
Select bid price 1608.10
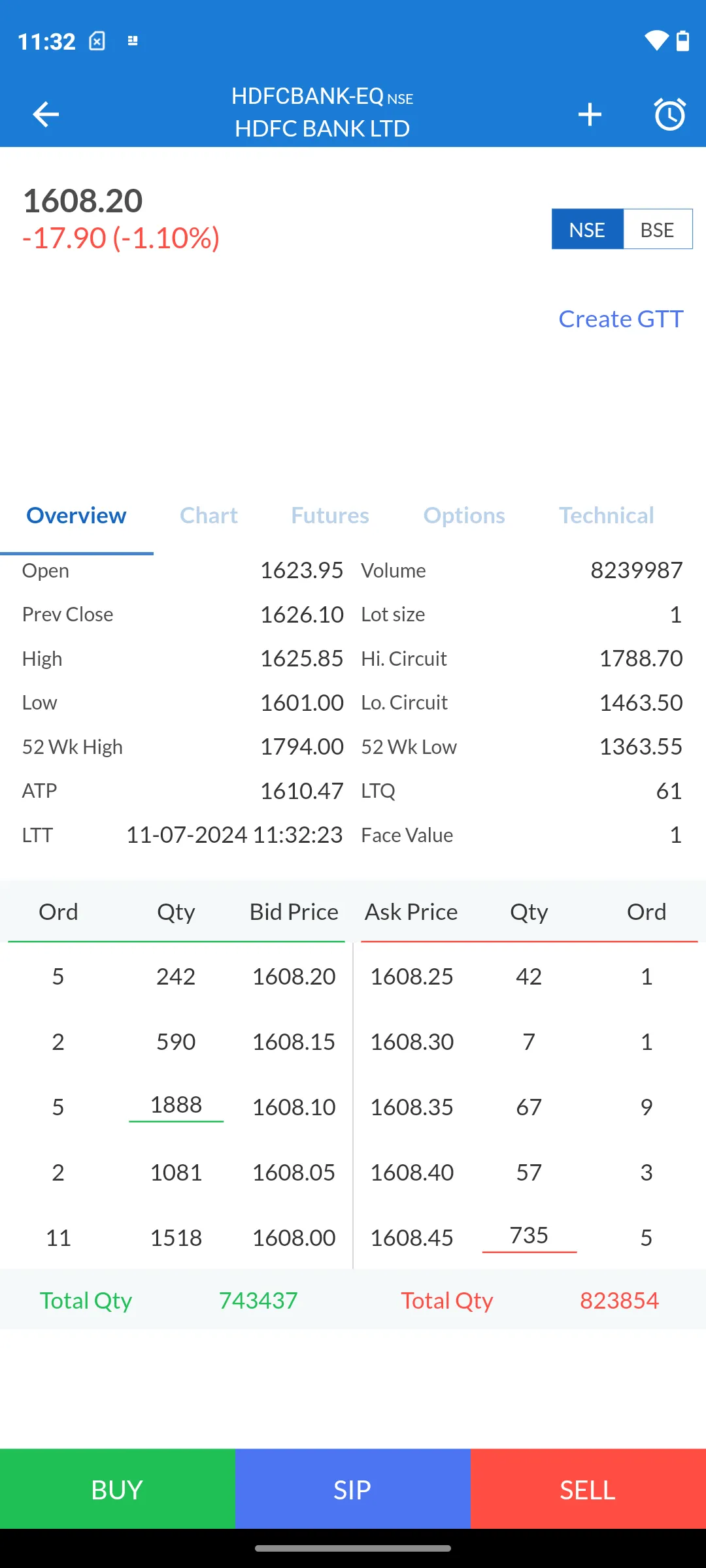[x=294, y=1107]
